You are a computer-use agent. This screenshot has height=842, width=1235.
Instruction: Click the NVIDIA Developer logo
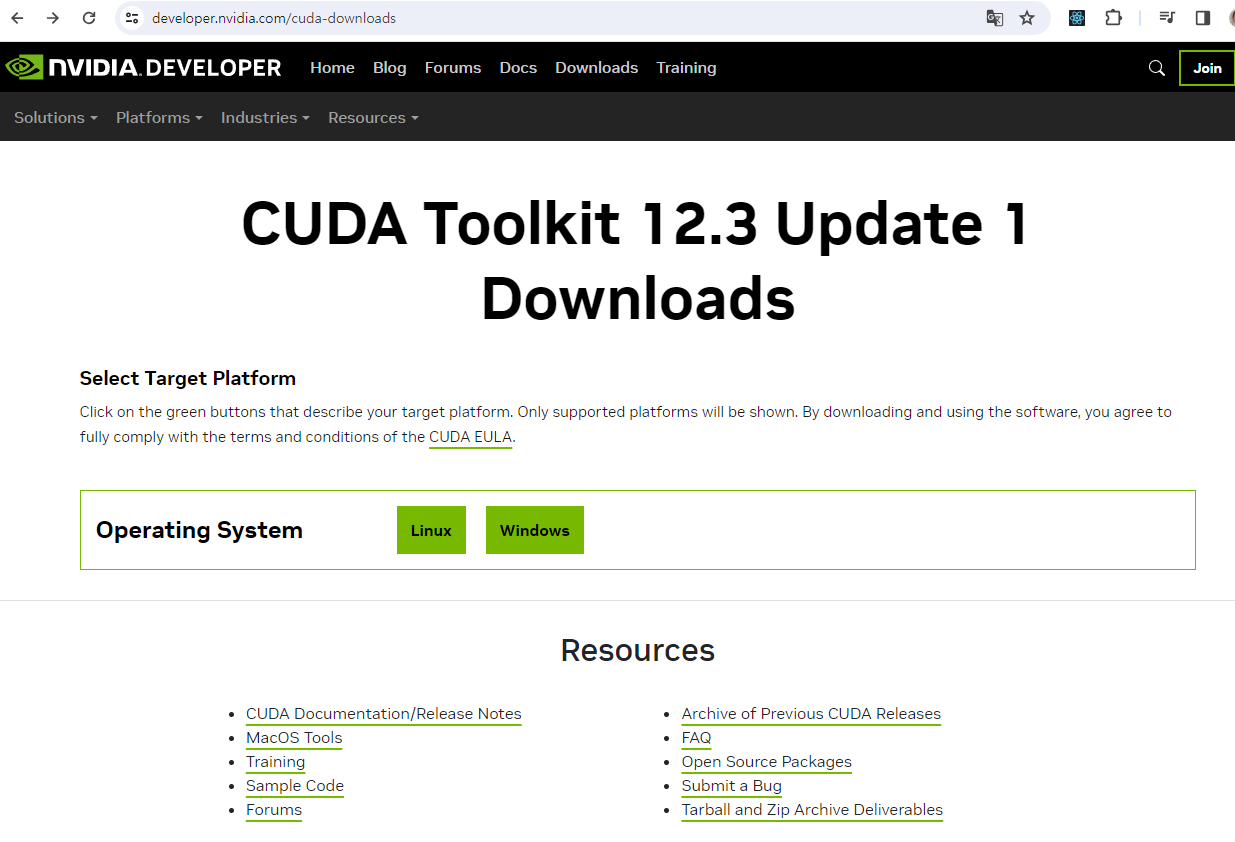143,67
